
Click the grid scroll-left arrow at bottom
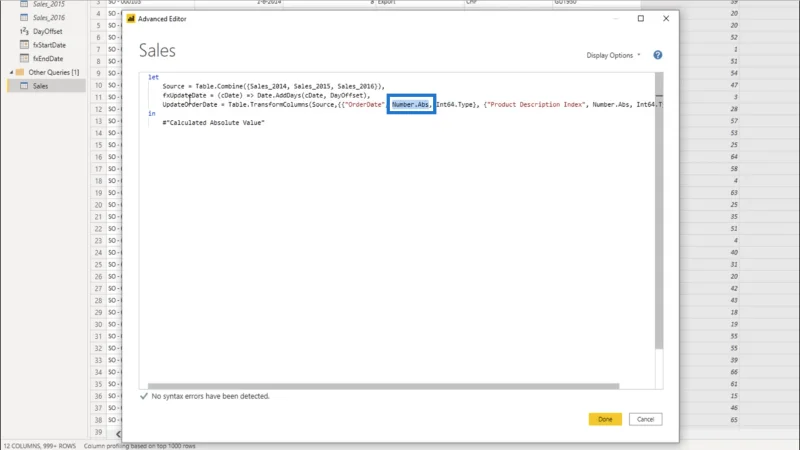[x=118, y=434]
